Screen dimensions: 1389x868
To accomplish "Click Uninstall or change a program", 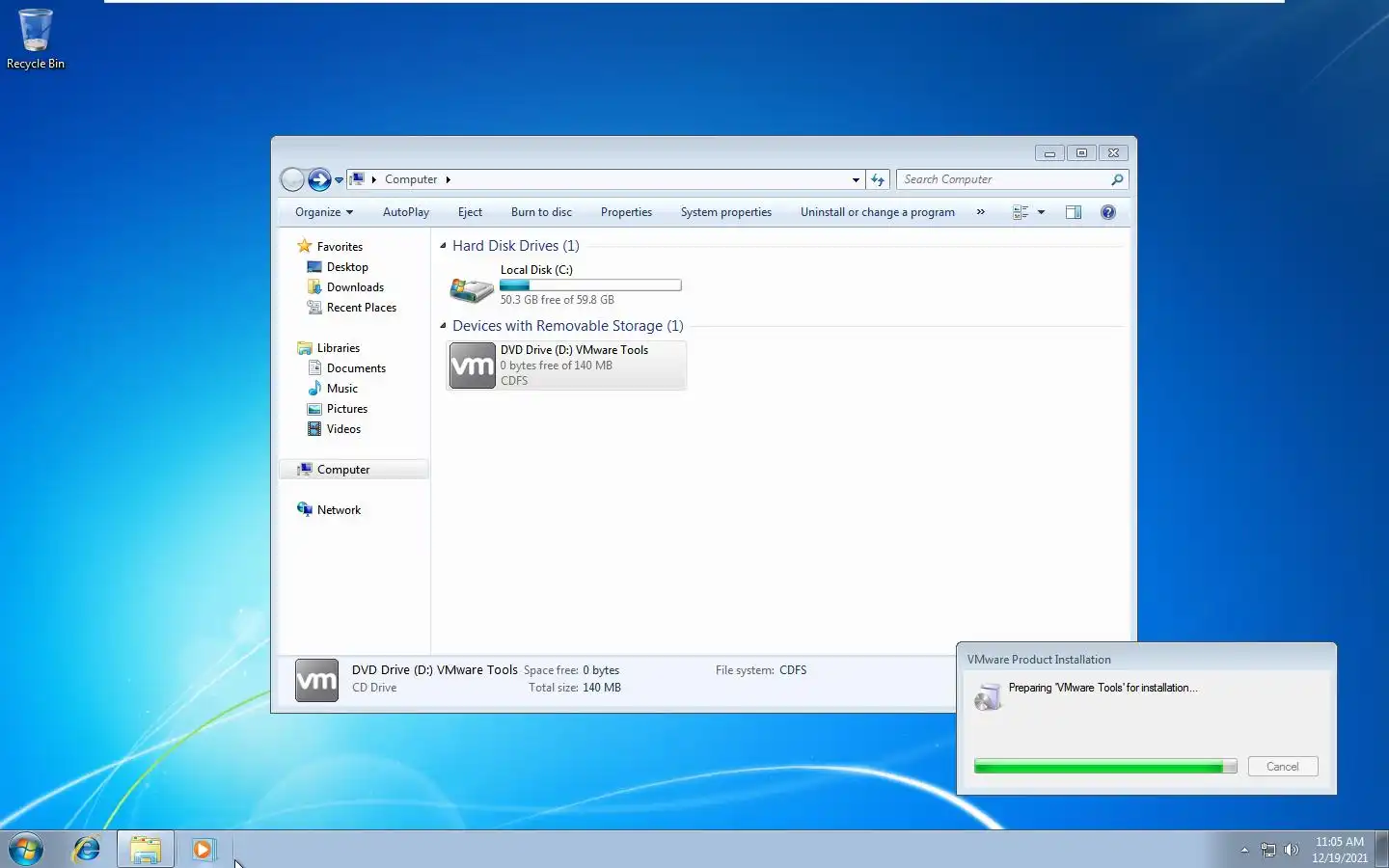I will (x=878, y=212).
